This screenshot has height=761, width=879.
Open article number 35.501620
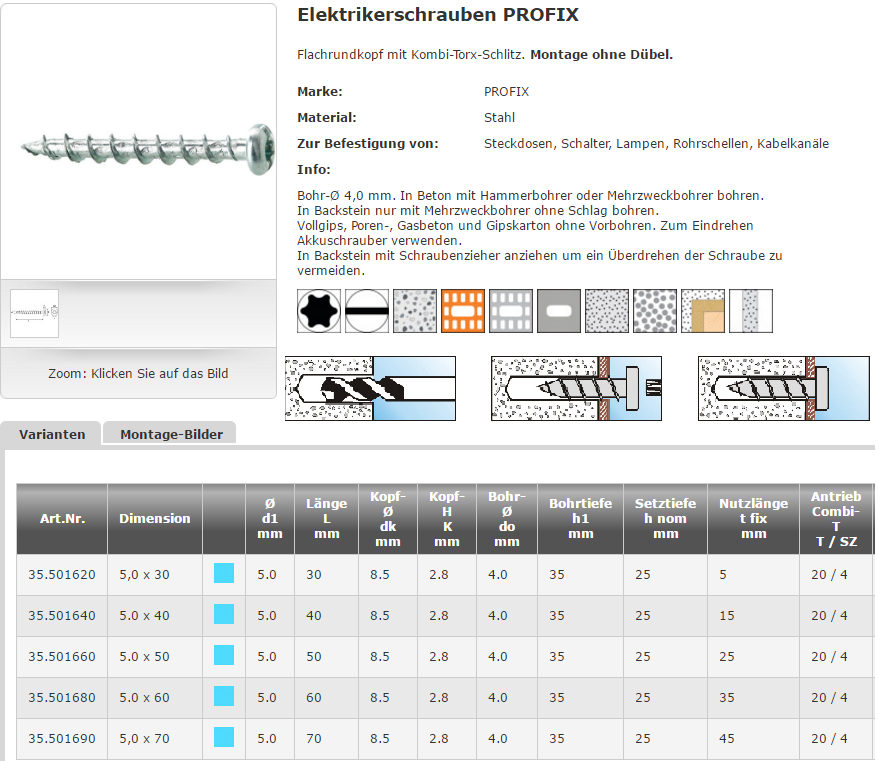pos(62,574)
